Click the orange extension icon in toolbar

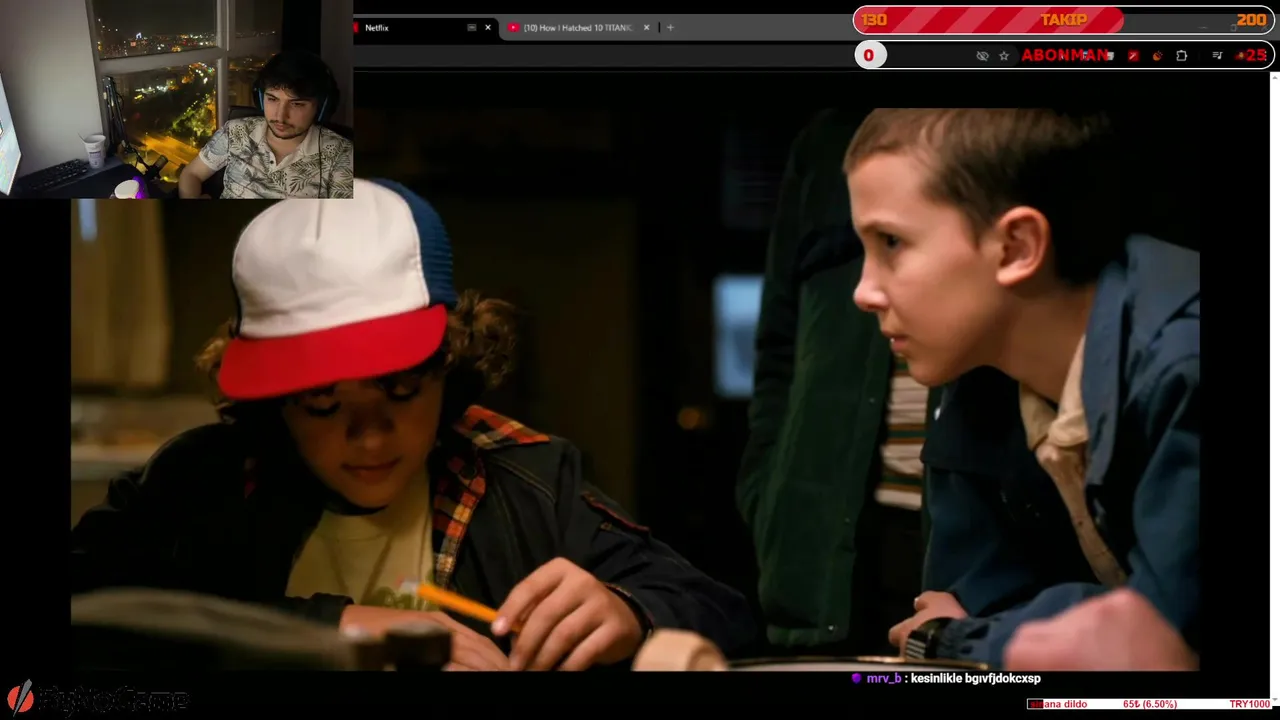(1158, 56)
